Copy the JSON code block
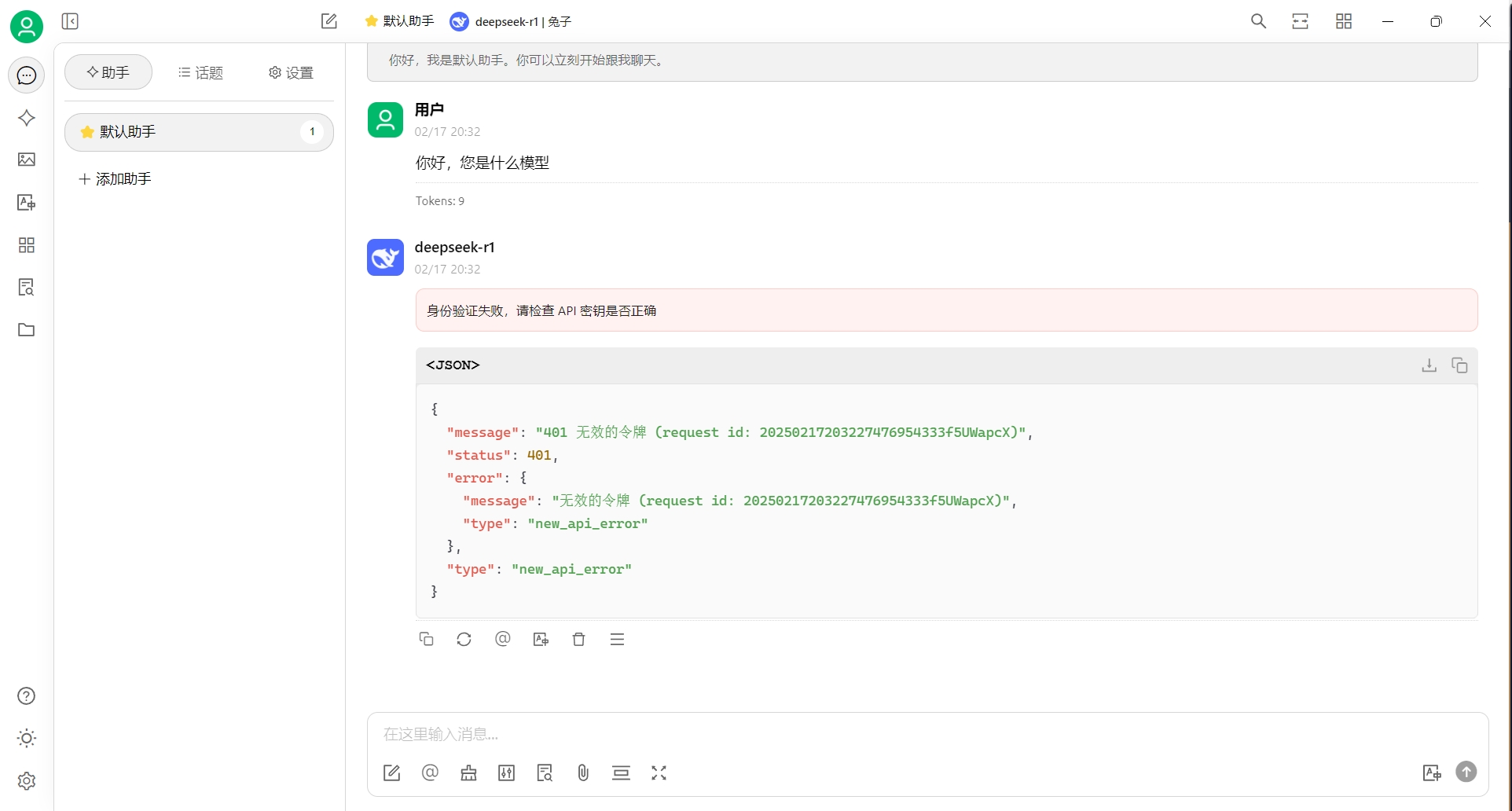1512x811 pixels. pos(1459,365)
